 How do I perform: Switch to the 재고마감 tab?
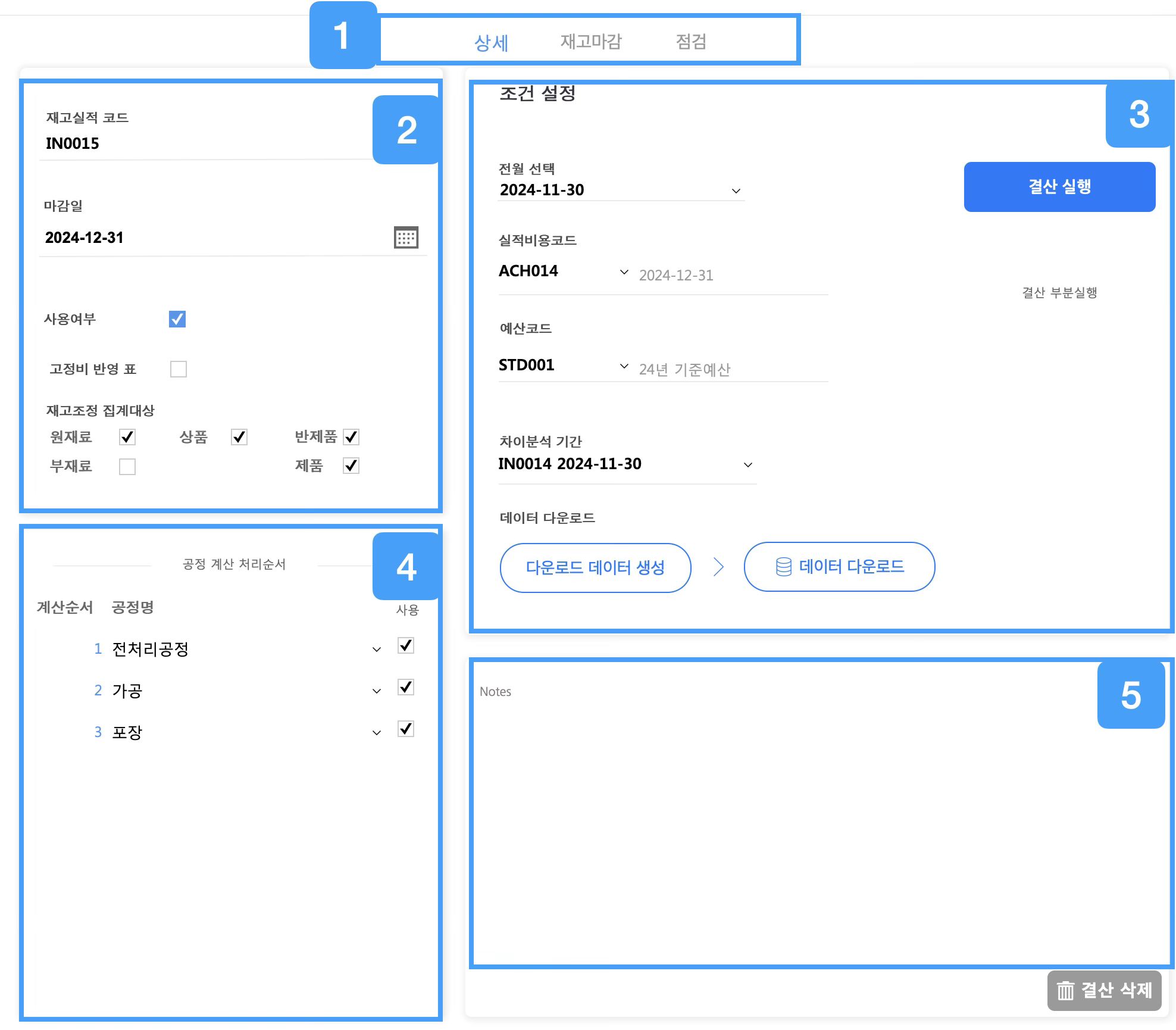click(x=590, y=42)
